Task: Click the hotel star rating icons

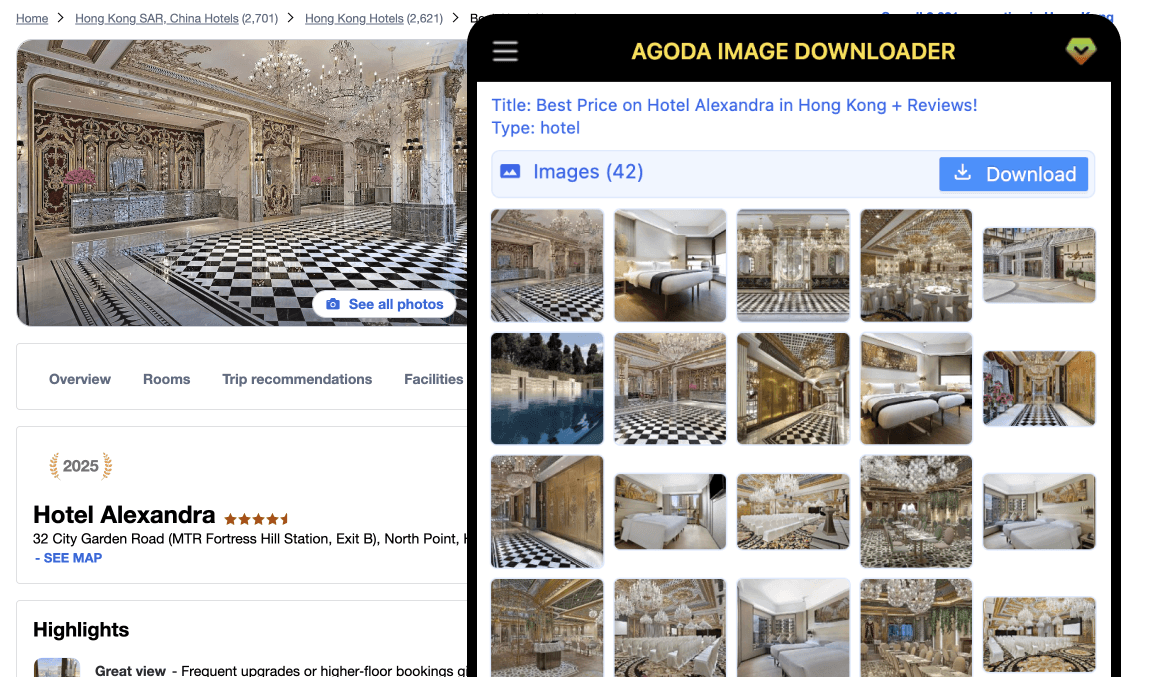Action: pyautogui.click(x=256, y=519)
